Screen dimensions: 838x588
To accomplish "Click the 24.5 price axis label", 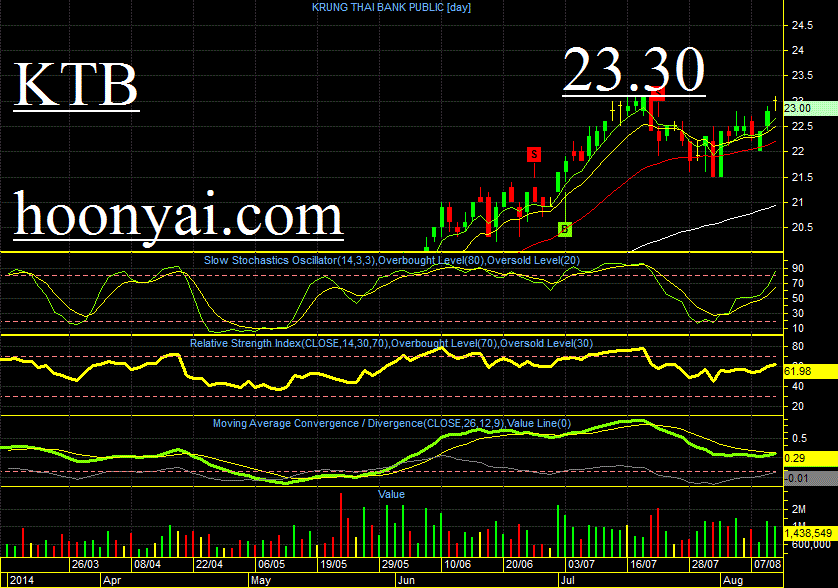I will click(802, 25).
